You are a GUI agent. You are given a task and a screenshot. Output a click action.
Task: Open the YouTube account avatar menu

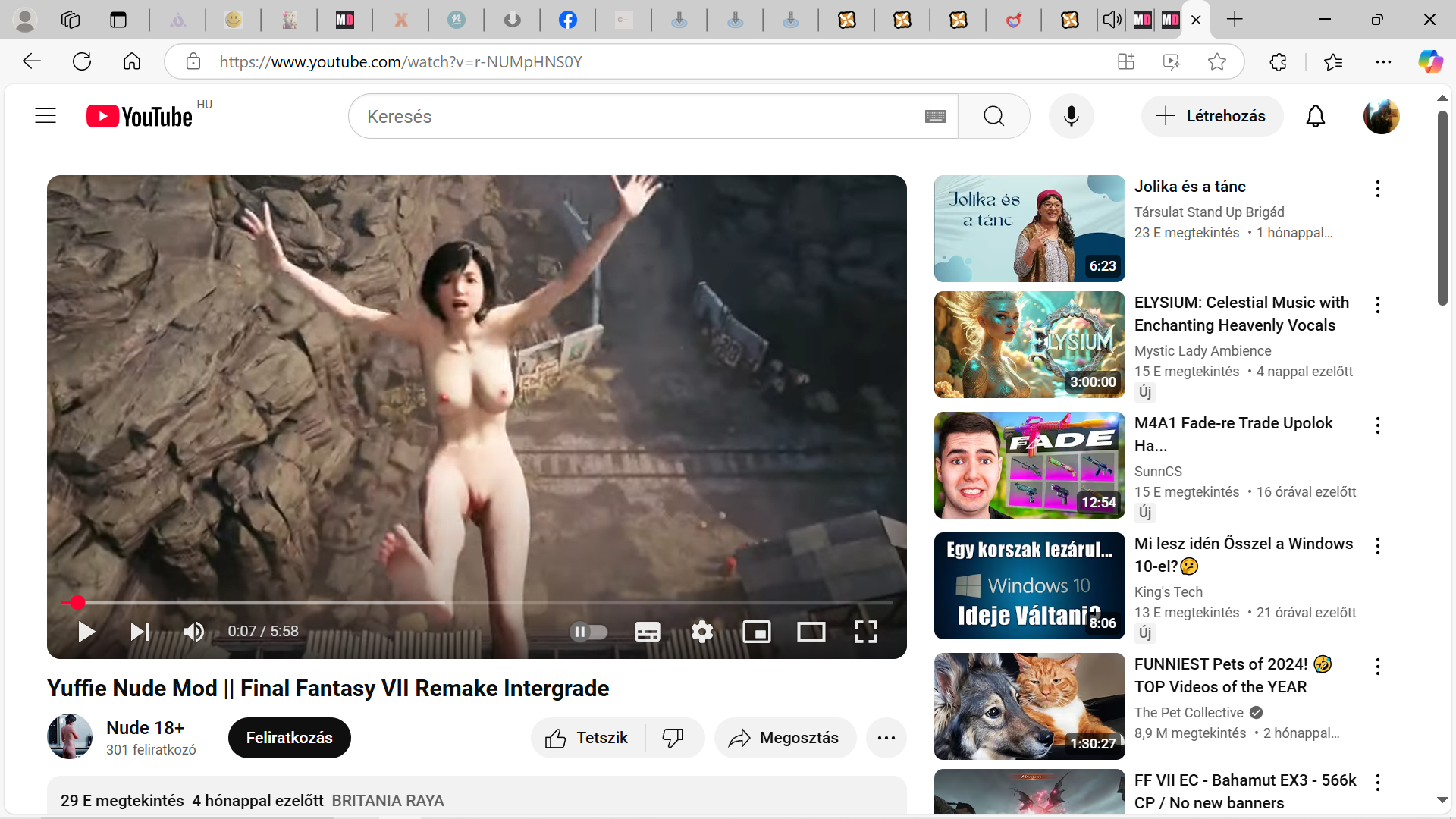[1381, 116]
